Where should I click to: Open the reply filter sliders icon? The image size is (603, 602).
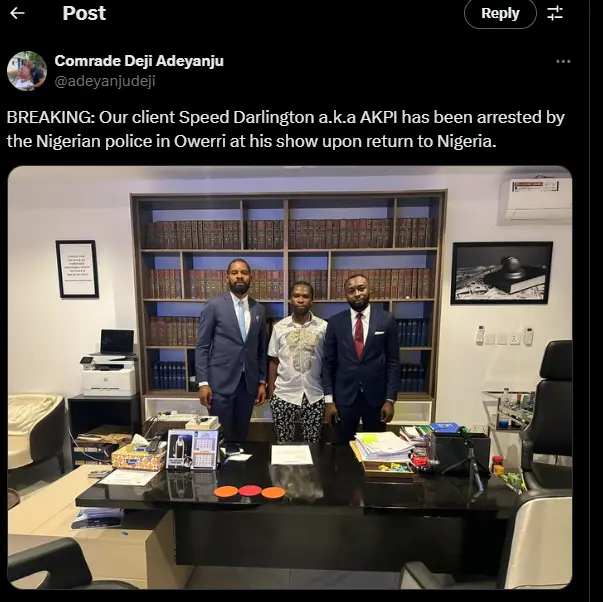[555, 13]
